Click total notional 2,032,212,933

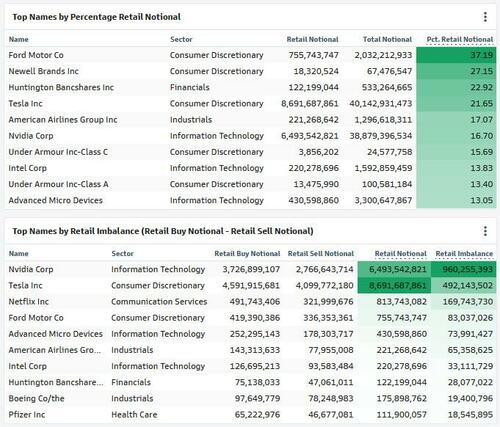383,55
